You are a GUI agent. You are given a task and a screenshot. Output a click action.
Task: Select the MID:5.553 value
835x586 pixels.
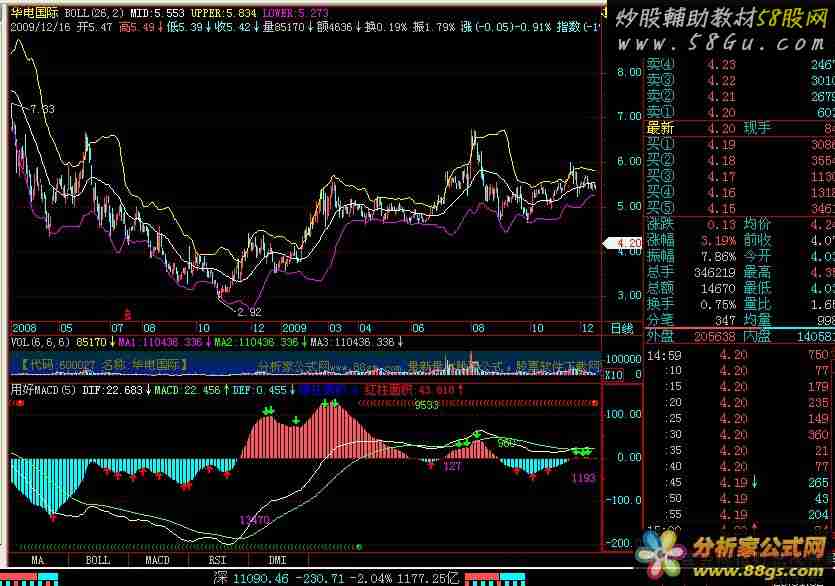click(x=158, y=13)
